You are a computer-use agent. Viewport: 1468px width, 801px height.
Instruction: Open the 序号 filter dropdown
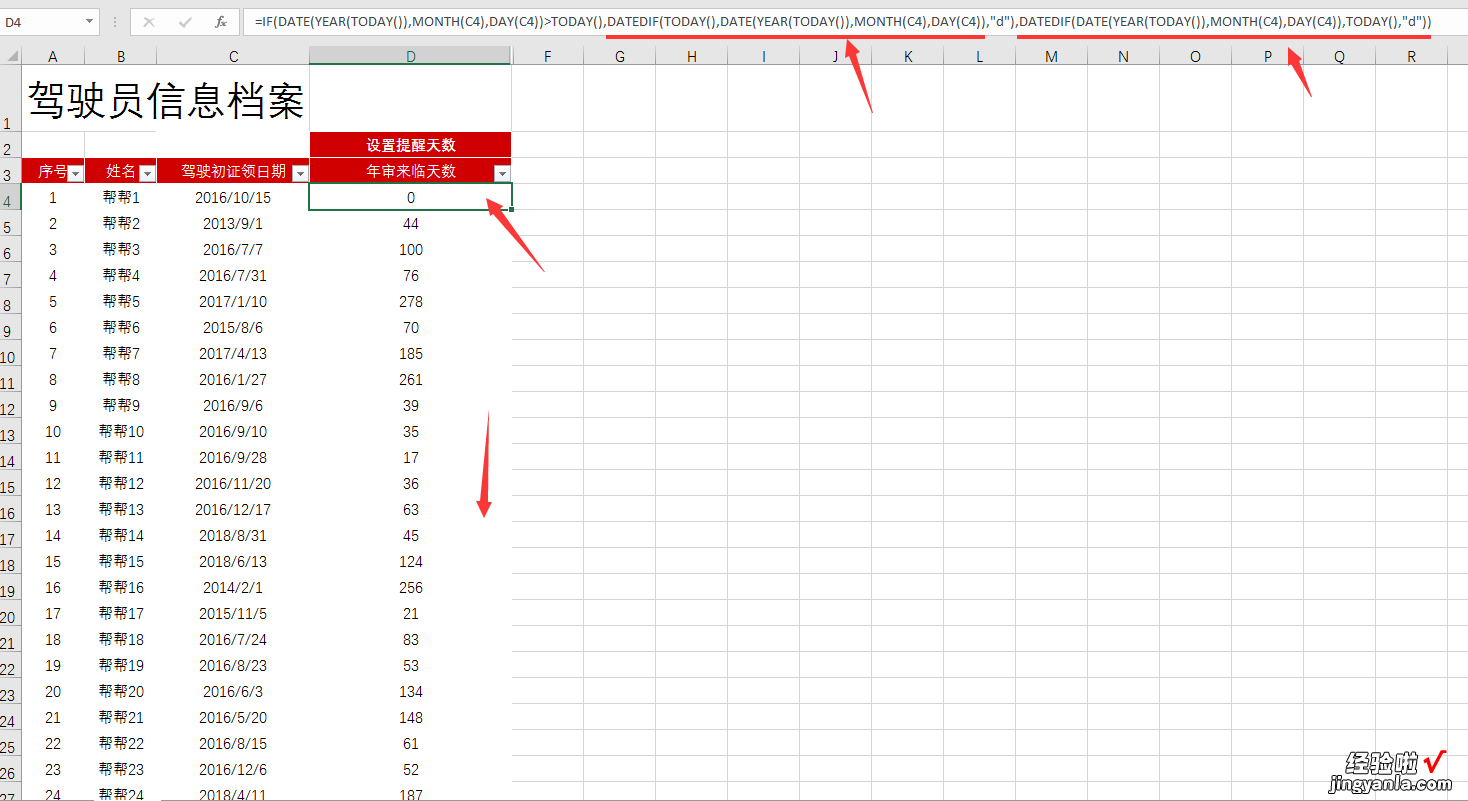point(76,174)
